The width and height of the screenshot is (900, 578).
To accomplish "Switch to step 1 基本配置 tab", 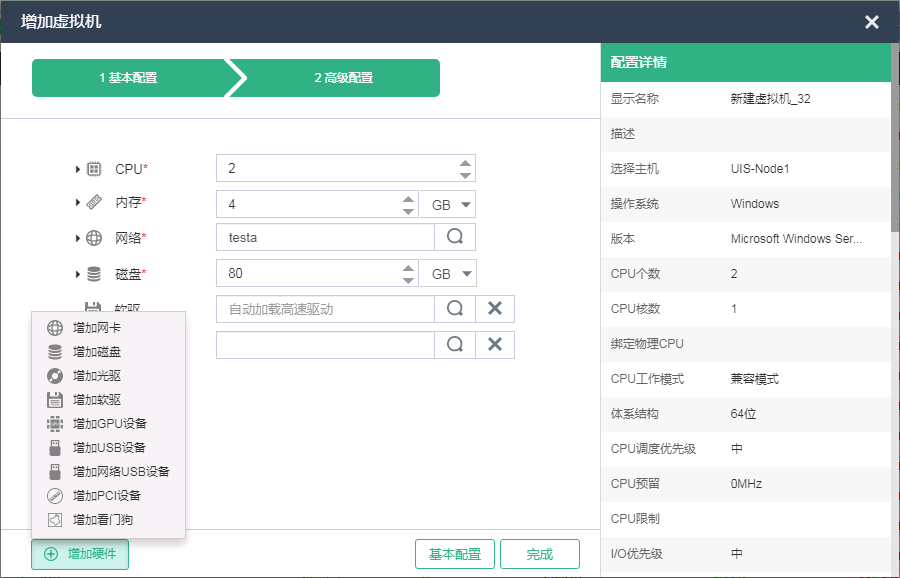I will tap(128, 78).
